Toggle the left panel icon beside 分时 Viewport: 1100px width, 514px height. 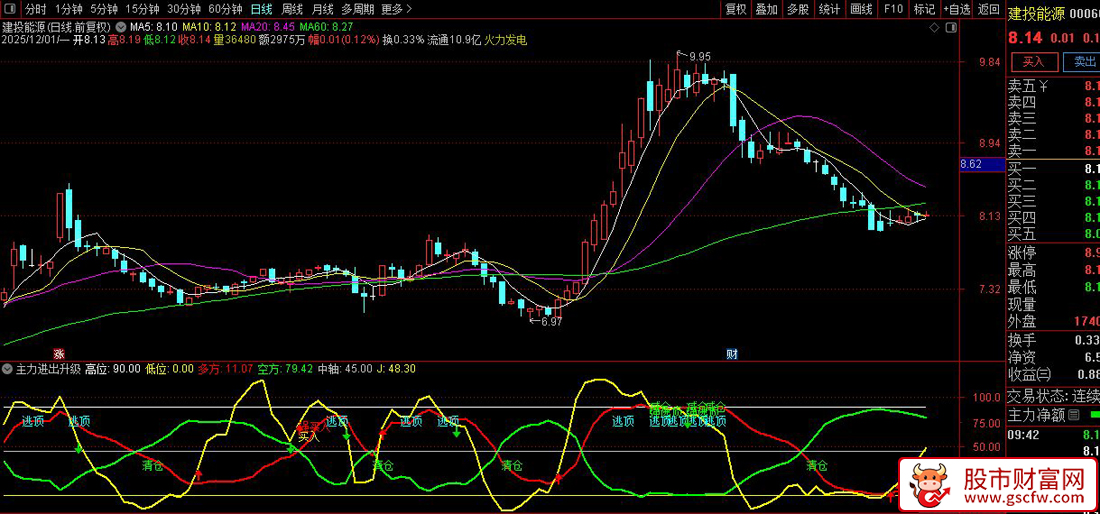point(11,10)
